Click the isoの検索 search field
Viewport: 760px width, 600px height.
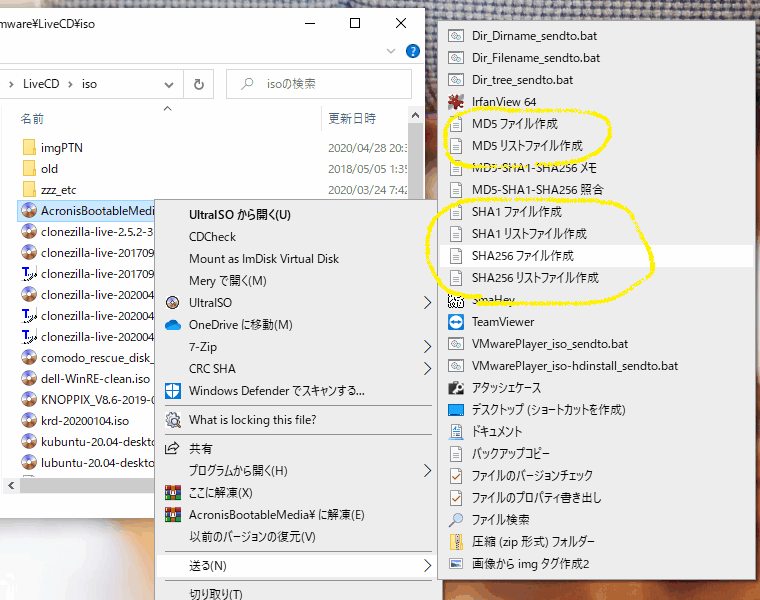coord(318,84)
